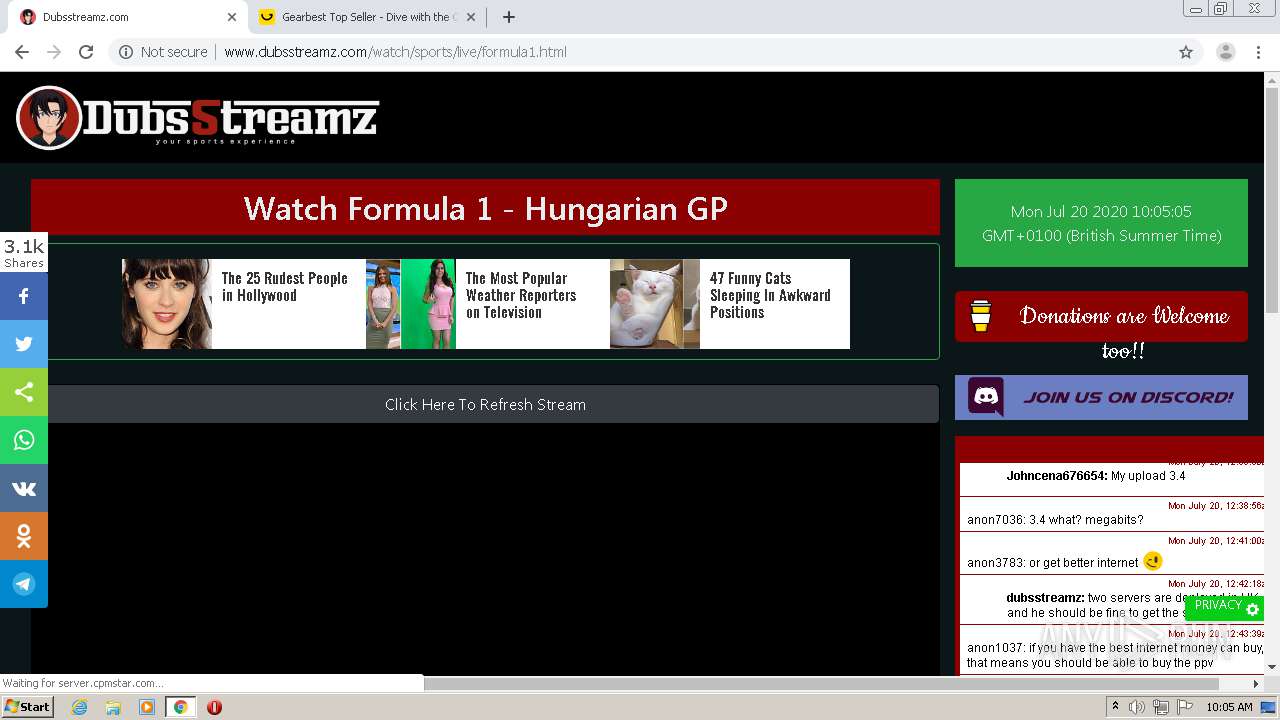Open the red Opera-style taskbar icon

[x=214, y=707]
